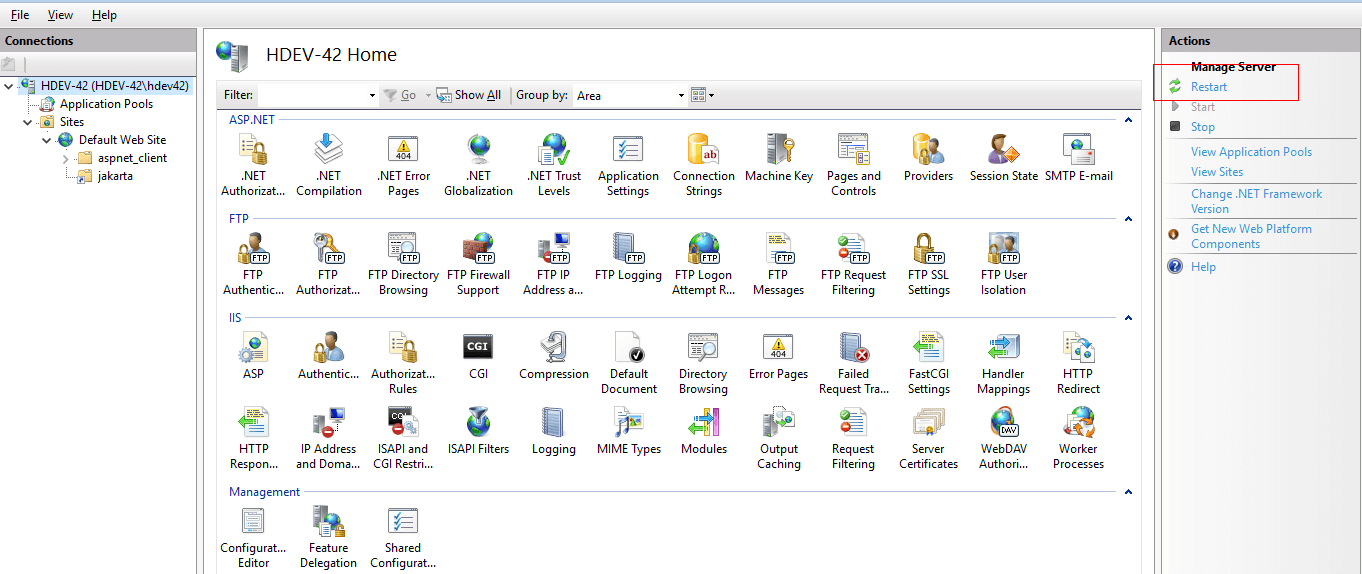Open the View menu
Screen dimensions: 1362x574
tap(60, 15)
